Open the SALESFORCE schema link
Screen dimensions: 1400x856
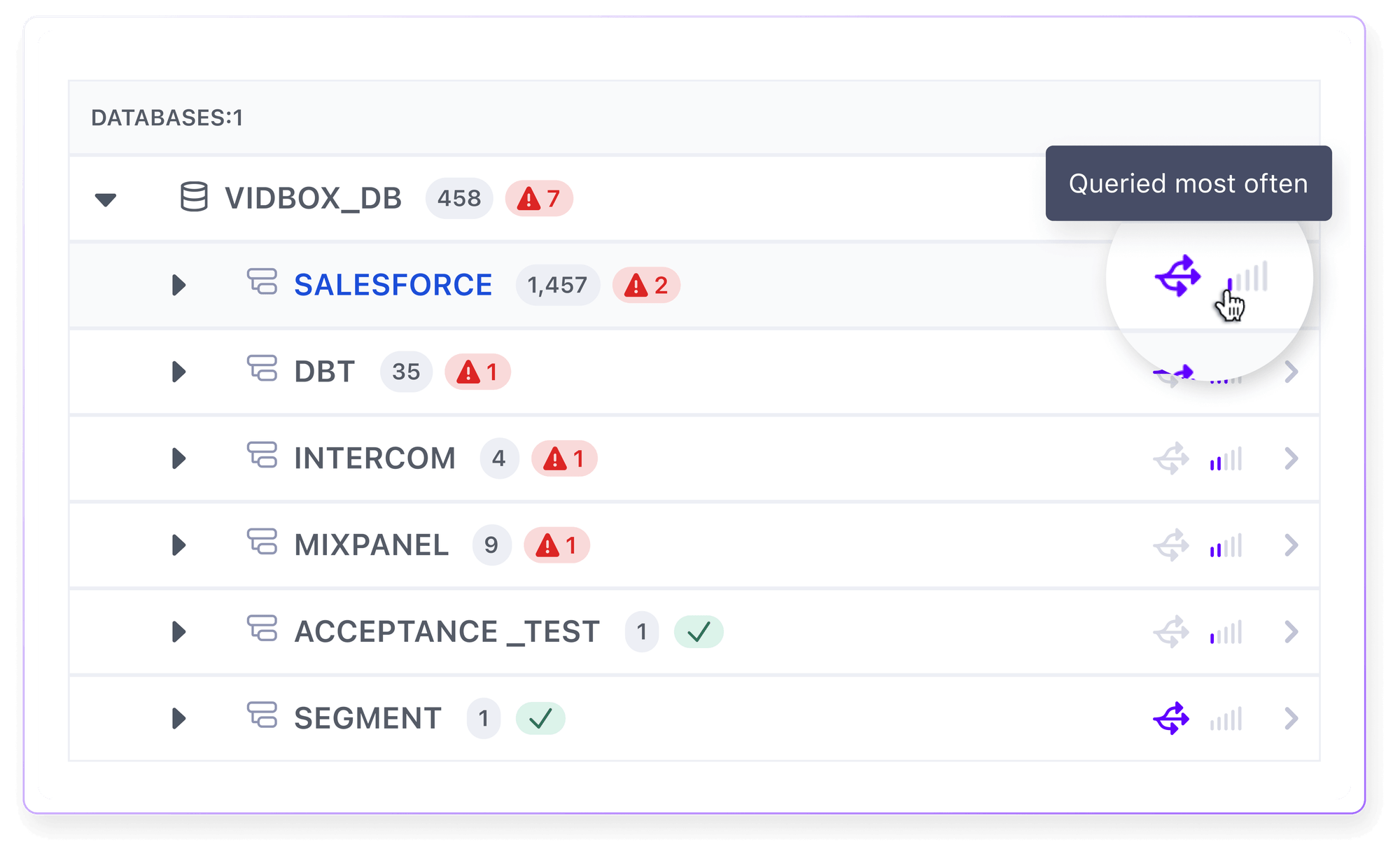393,284
